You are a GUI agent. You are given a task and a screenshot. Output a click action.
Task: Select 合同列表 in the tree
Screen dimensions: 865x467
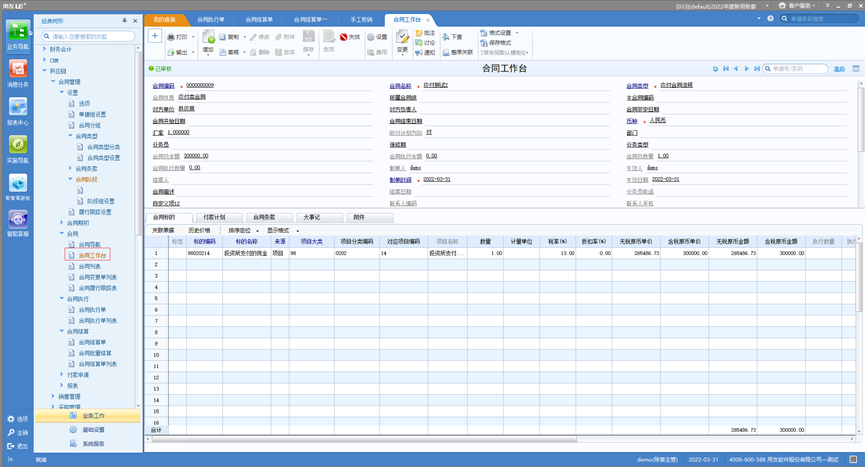[x=89, y=266]
